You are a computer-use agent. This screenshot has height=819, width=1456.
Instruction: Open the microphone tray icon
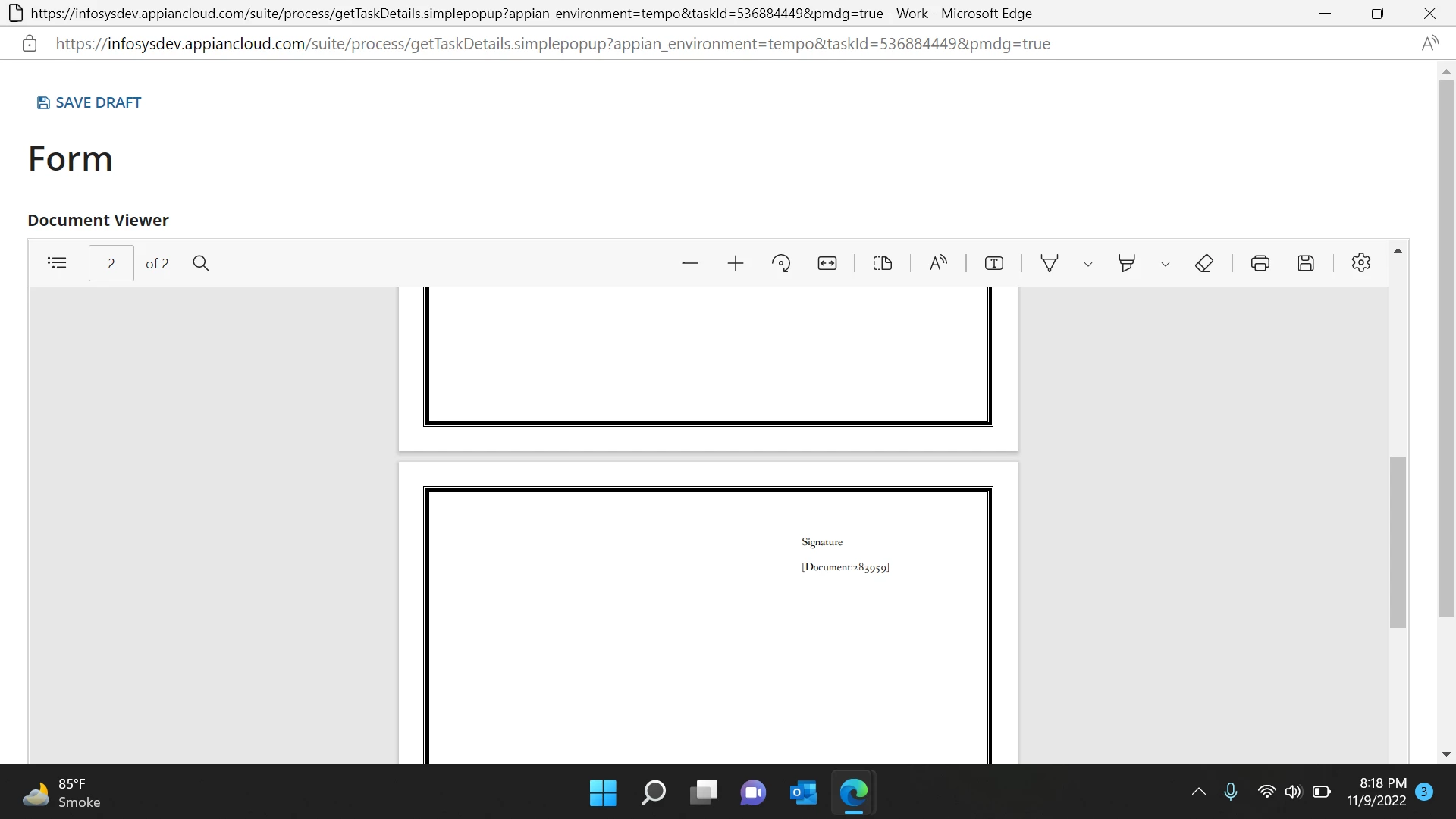(1231, 792)
